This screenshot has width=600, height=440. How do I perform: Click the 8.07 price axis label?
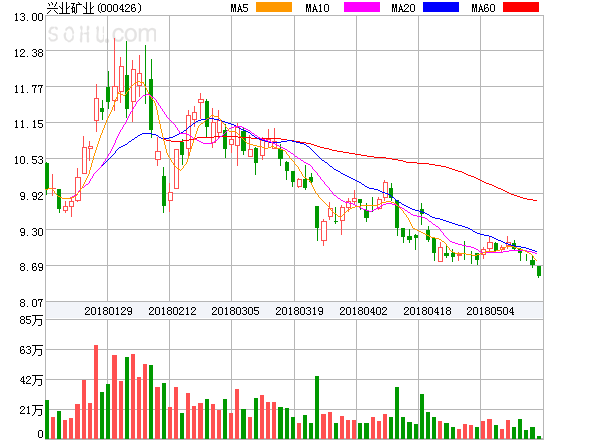click(x=31, y=303)
